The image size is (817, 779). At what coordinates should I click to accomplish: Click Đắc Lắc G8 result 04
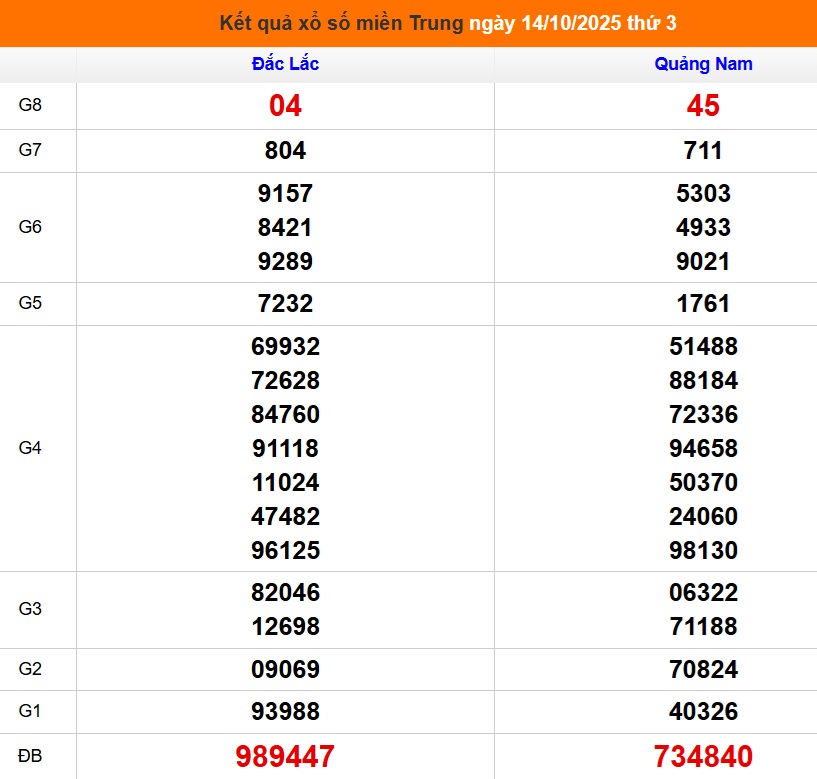[285, 106]
